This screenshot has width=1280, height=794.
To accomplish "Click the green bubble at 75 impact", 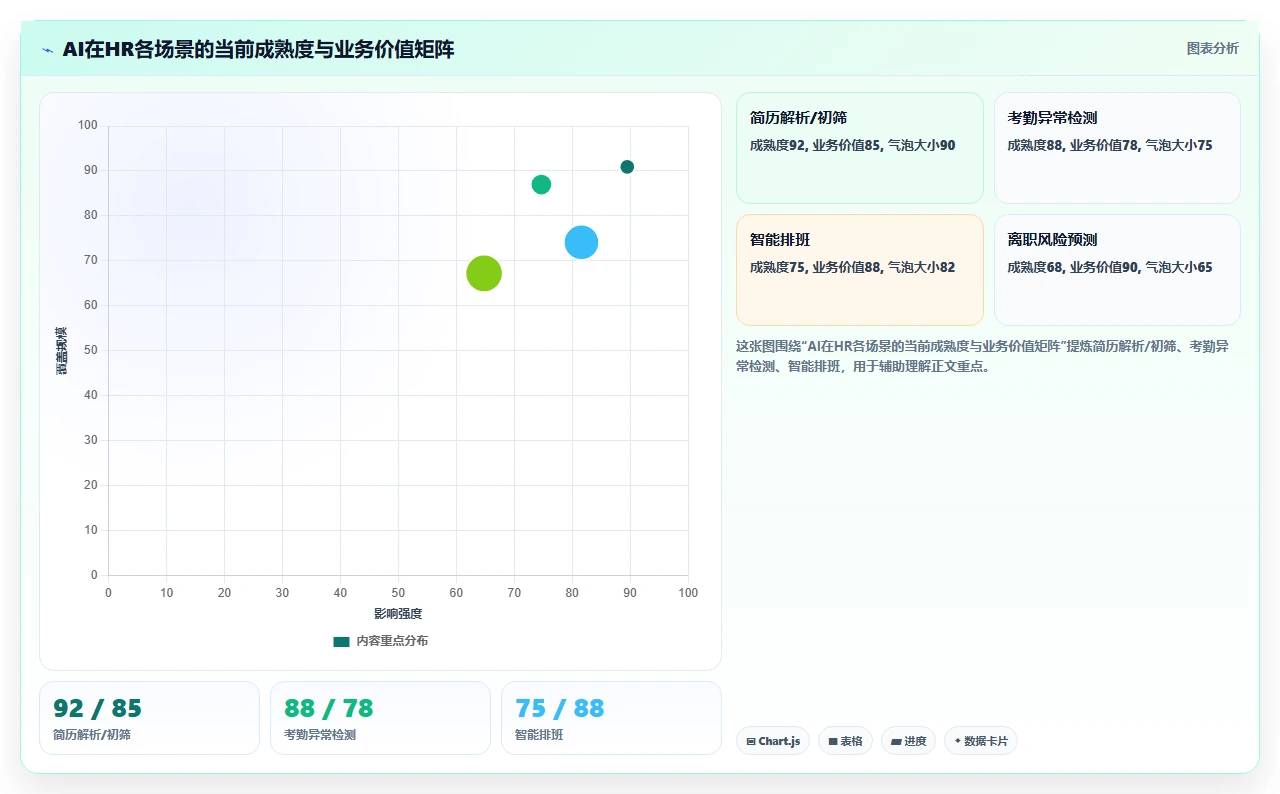I will coord(541,184).
